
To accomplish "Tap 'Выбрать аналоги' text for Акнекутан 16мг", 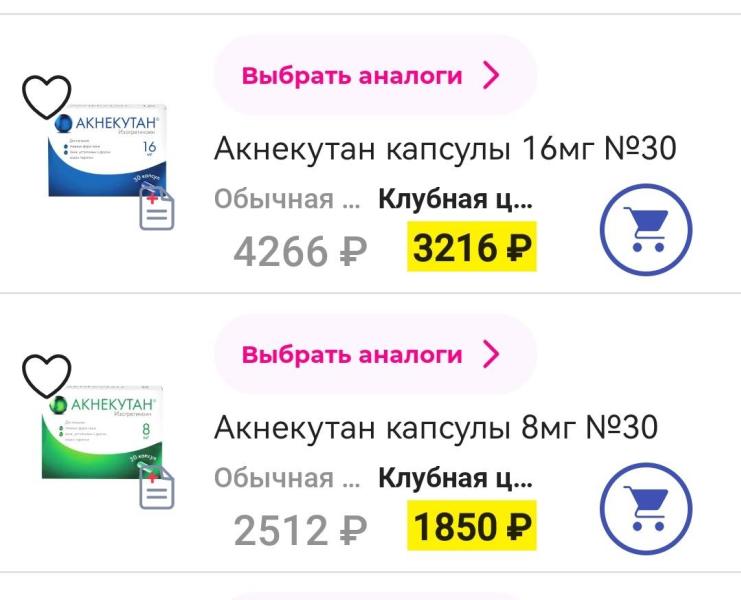I will pyautogui.click(x=352, y=76).
